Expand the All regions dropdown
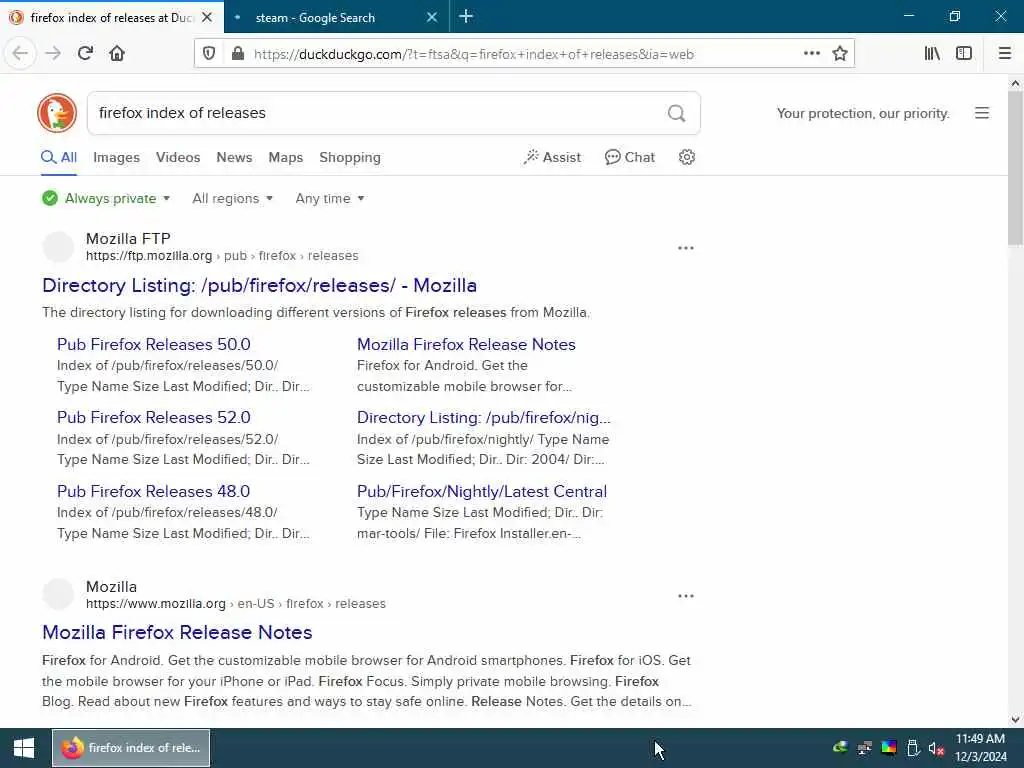The width and height of the screenshot is (1024, 768). pyautogui.click(x=232, y=199)
